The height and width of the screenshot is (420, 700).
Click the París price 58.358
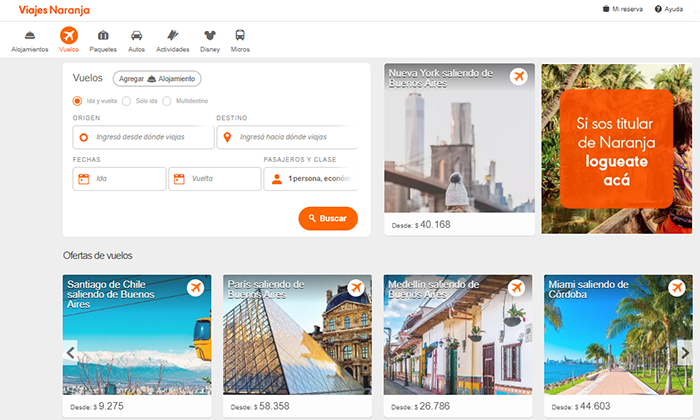pos(274,406)
